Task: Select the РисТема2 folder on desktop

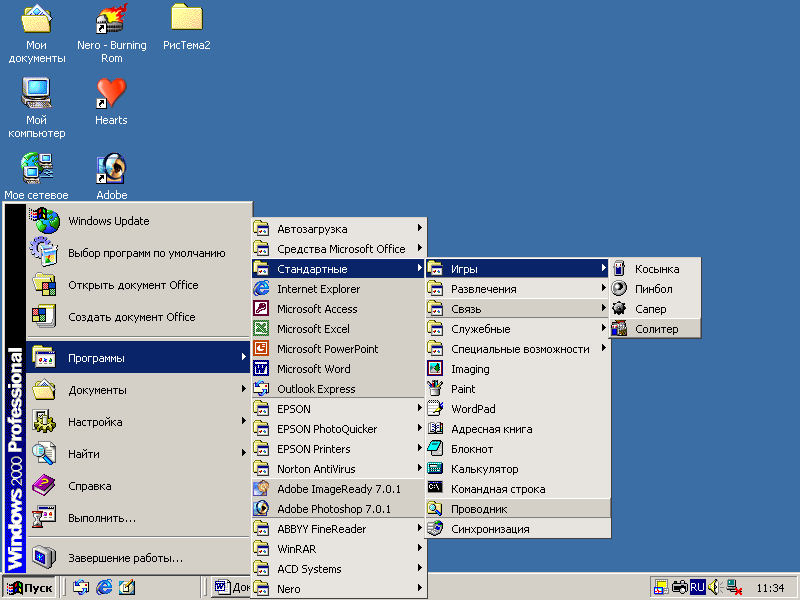Action: [187, 27]
